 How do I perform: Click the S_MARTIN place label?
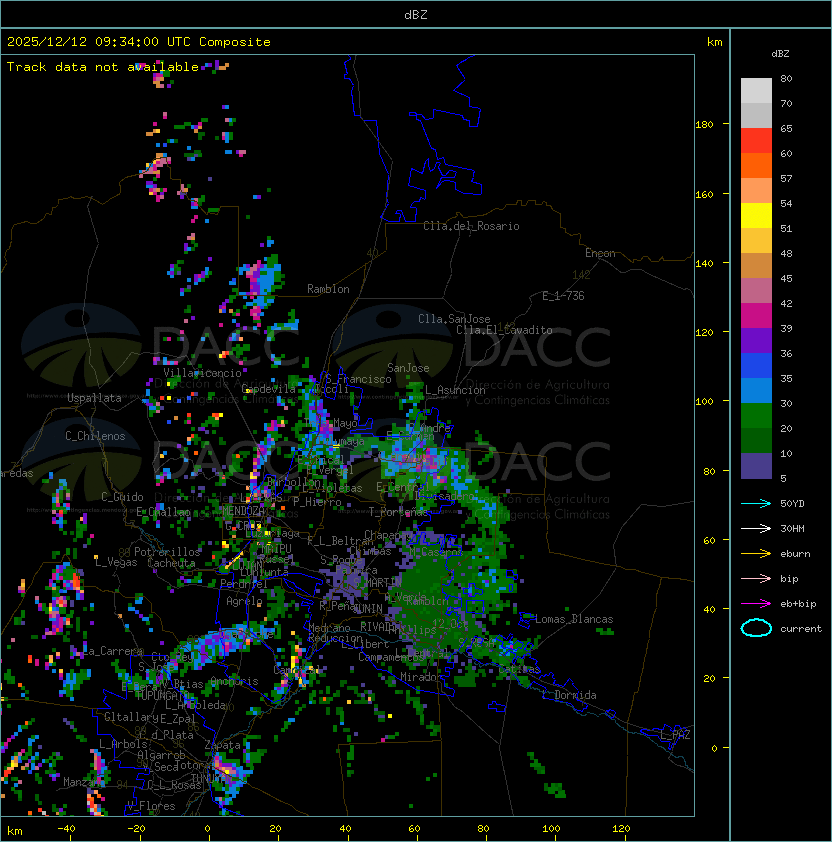[x=378, y=582]
